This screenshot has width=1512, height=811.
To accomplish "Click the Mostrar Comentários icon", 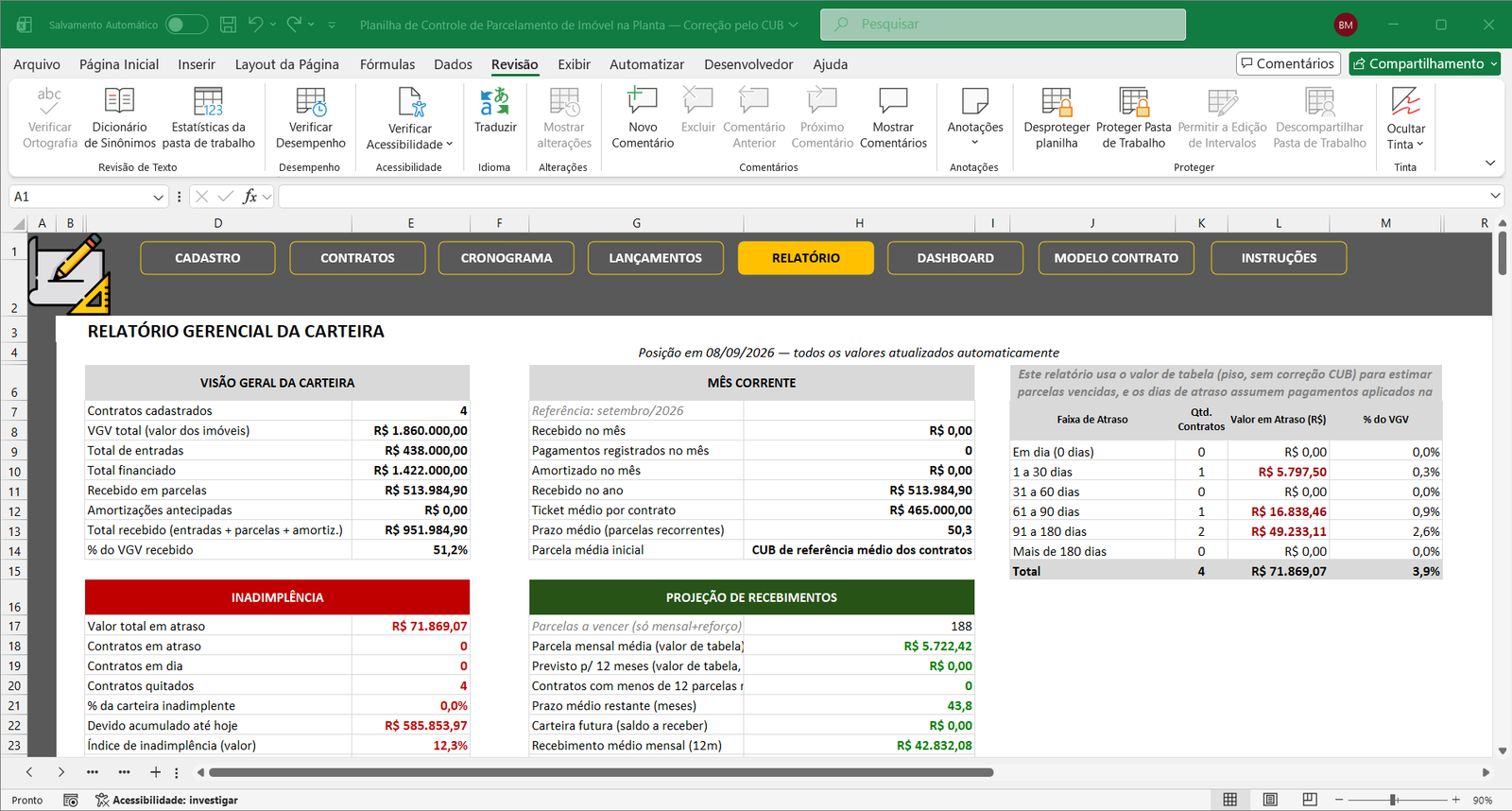I will [x=893, y=100].
